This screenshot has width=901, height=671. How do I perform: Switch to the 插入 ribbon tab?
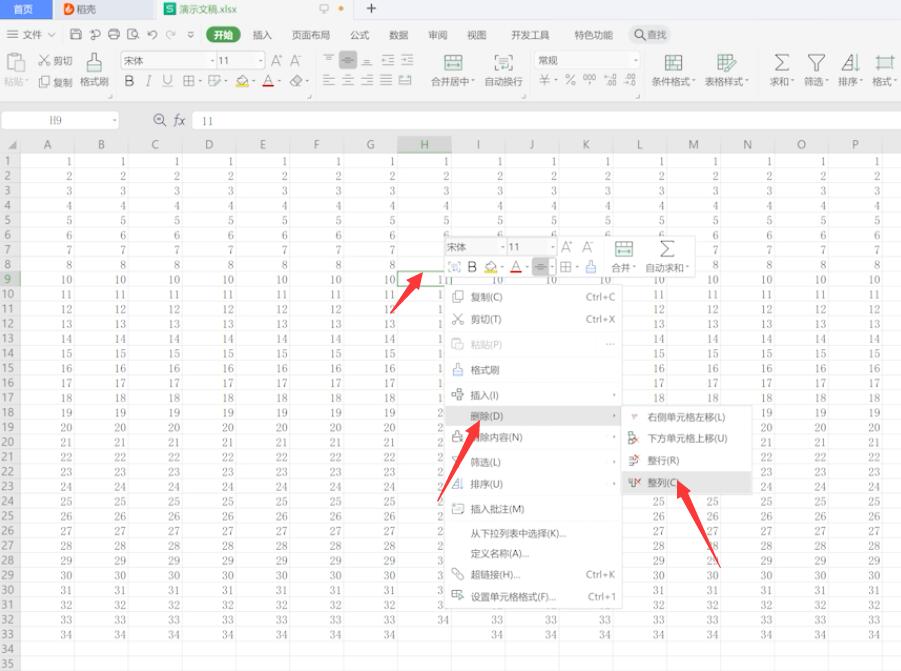262,35
